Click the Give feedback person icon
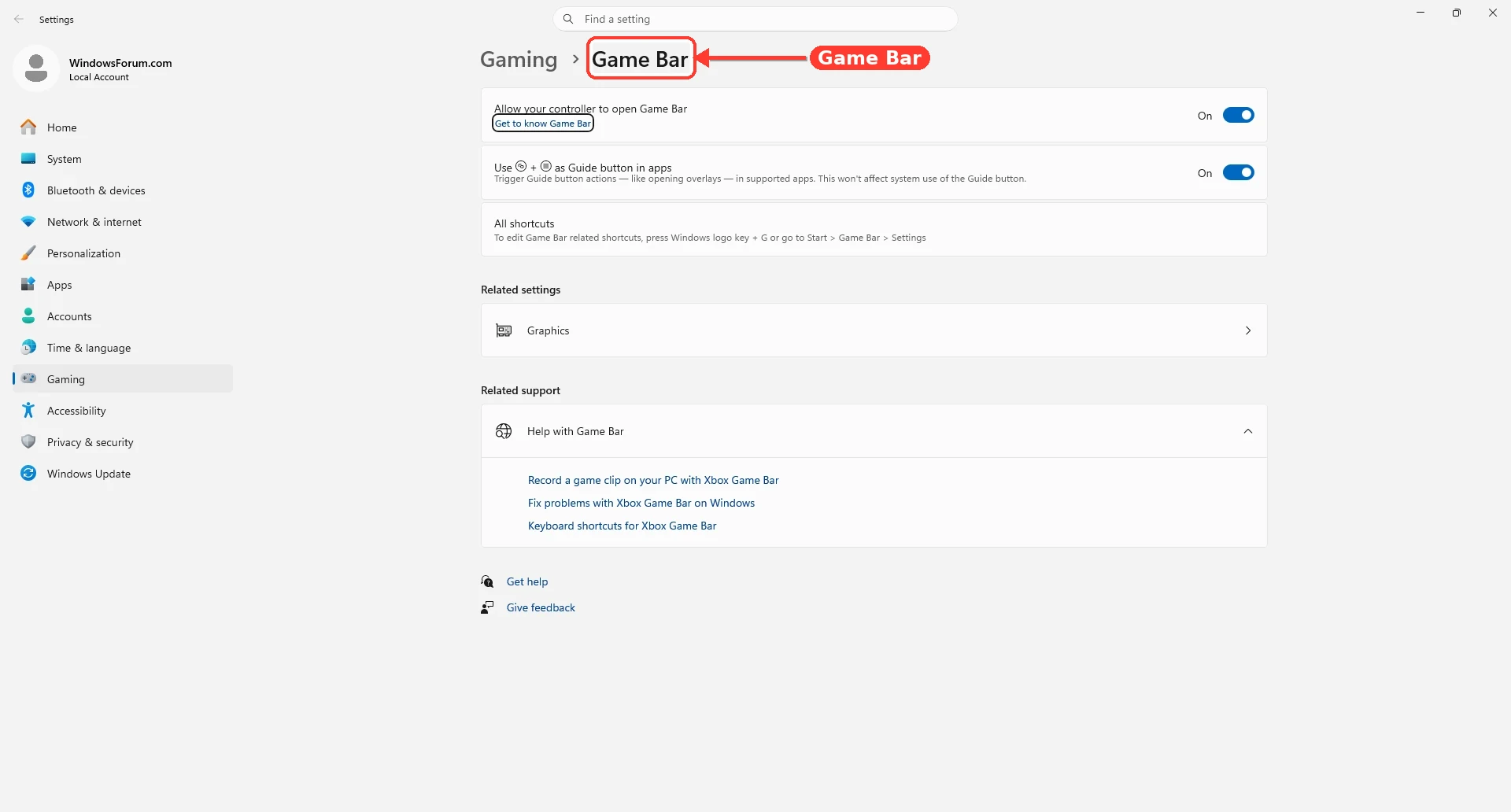 (x=487, y=607)
